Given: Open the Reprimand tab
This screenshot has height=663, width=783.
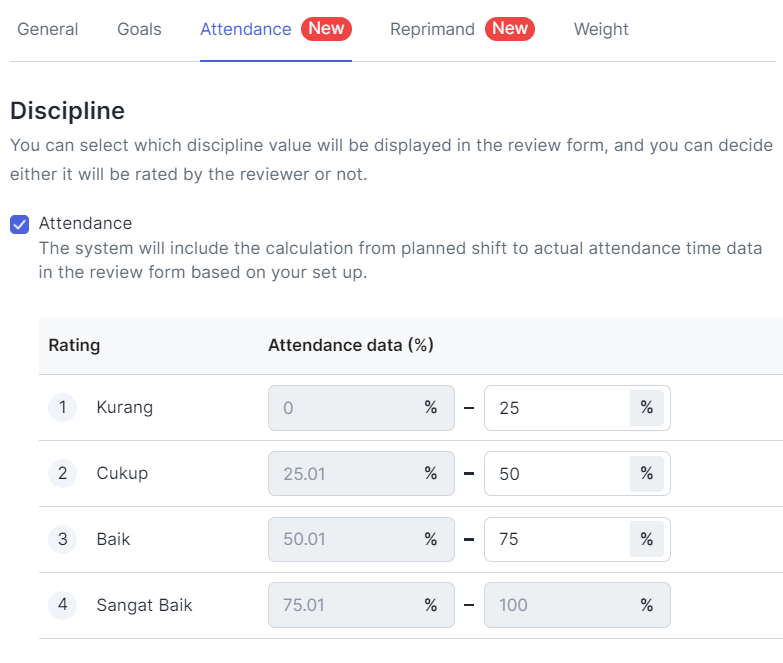Looking at the screenshot, I should [432, 29].
